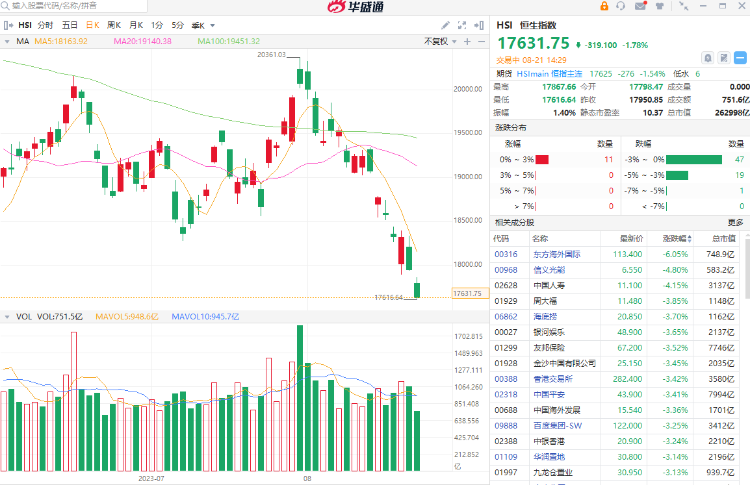Click the alert bell icon beside HSI price
The image size is (750, 485).
[x=708, y=57]
